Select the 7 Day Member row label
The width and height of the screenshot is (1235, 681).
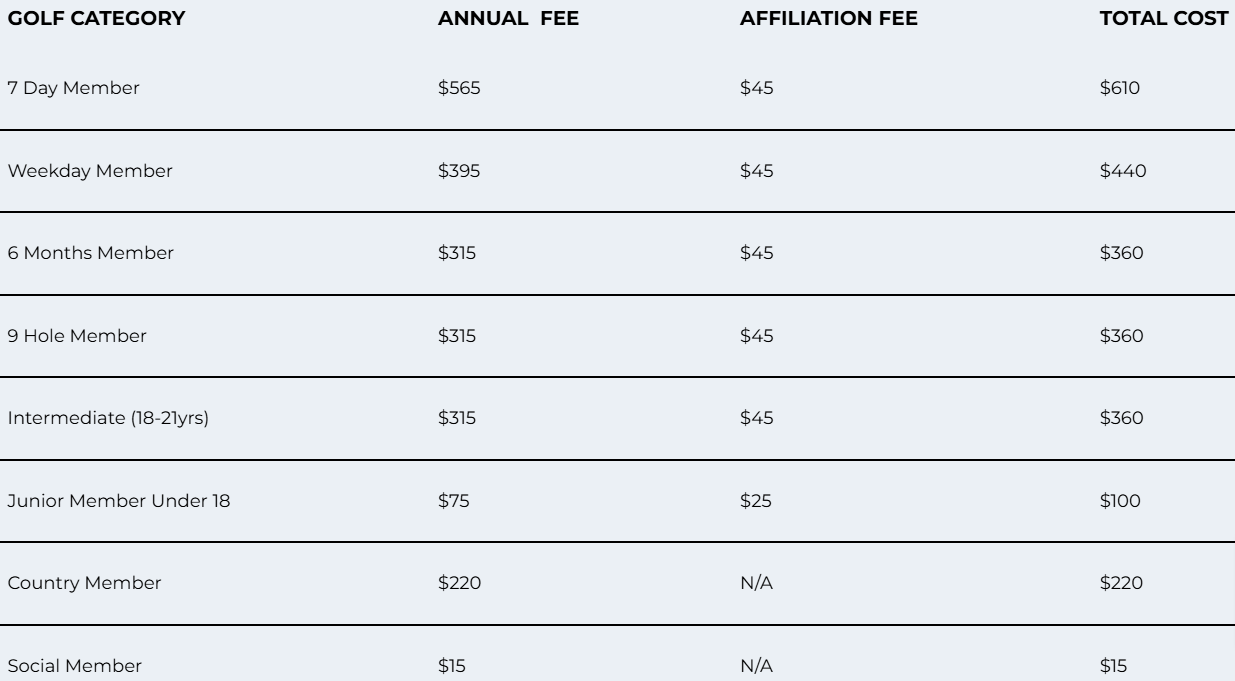click(x=74, y=88)
